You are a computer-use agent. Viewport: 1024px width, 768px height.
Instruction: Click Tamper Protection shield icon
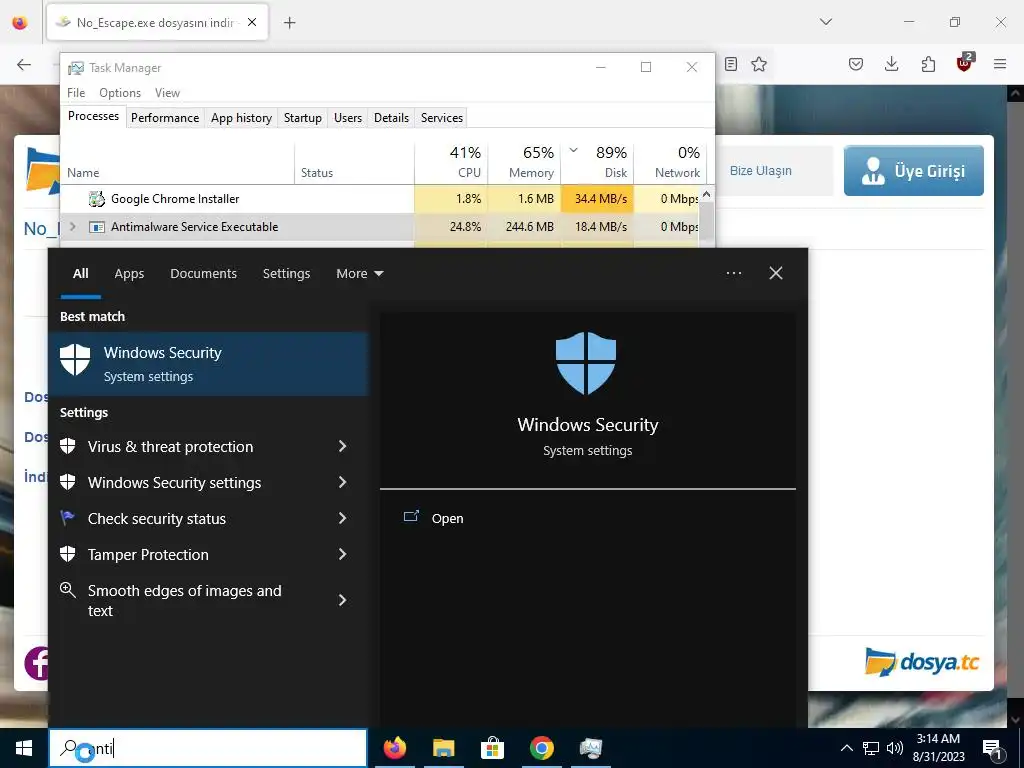67,554
